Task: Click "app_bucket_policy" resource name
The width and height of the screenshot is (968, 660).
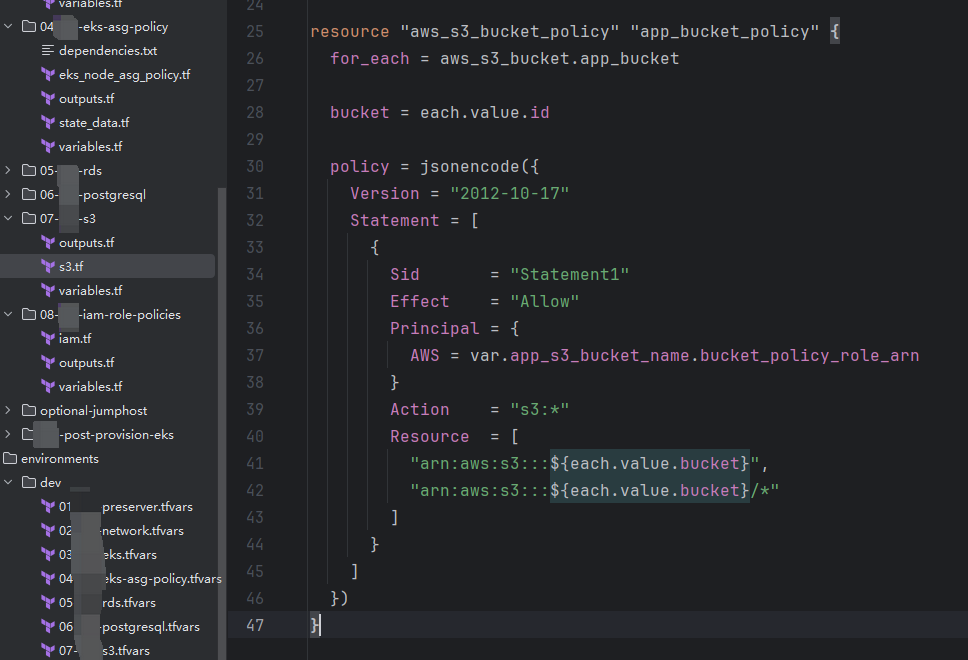Action: (725, 31)
